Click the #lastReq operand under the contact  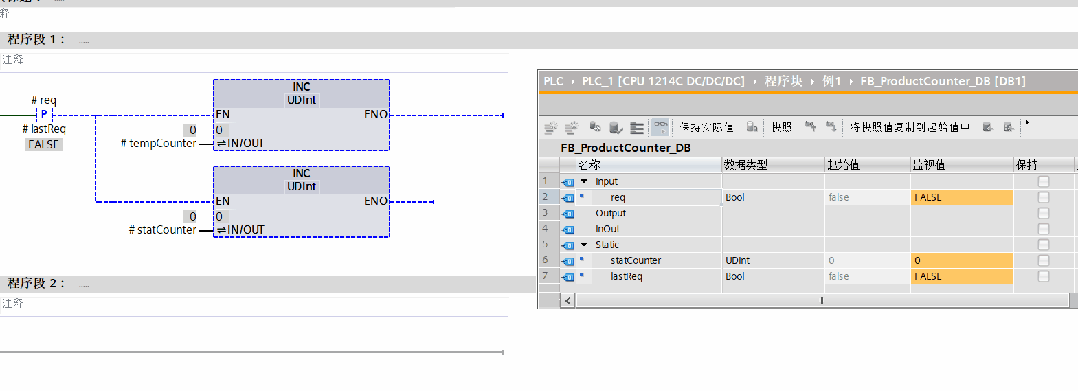(43, 129)
